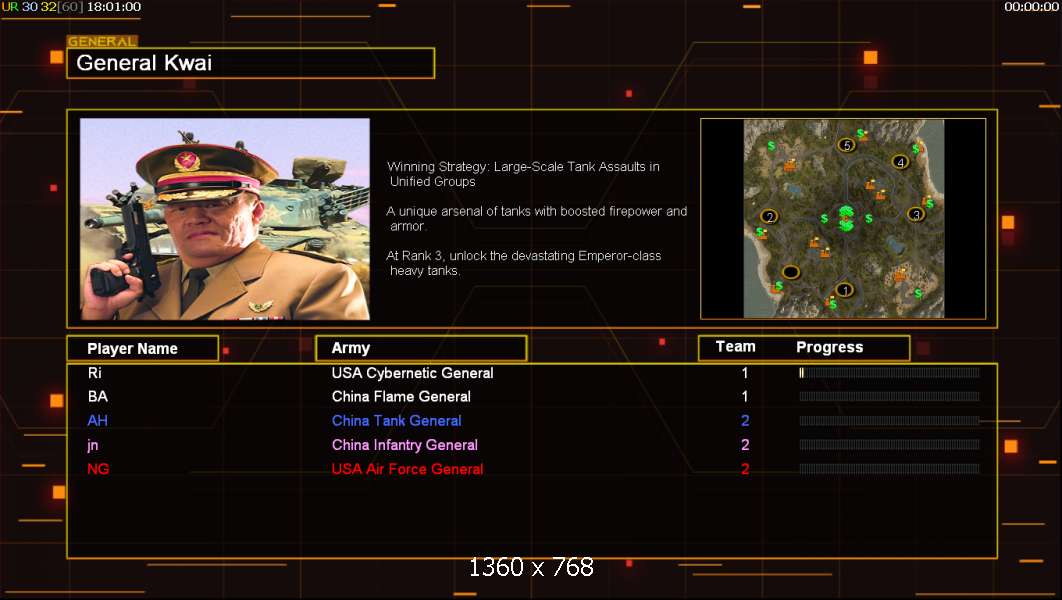Click the dollar icon left of map center

824,218
